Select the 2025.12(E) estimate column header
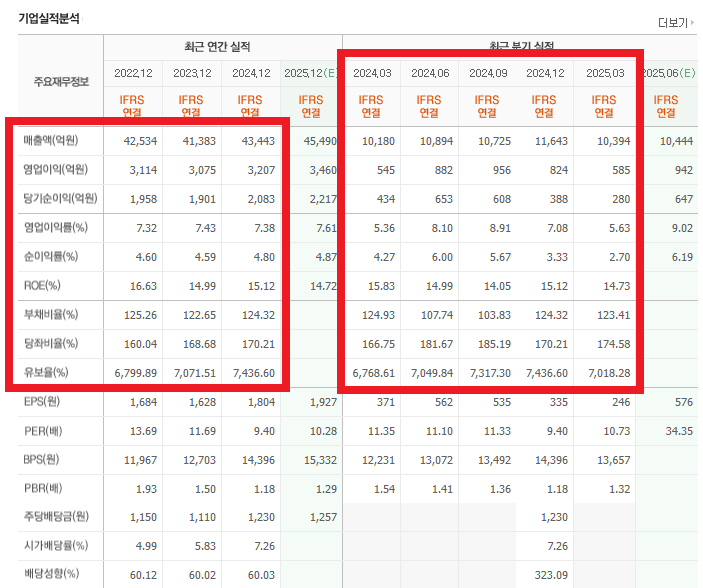 coord(310,73)
